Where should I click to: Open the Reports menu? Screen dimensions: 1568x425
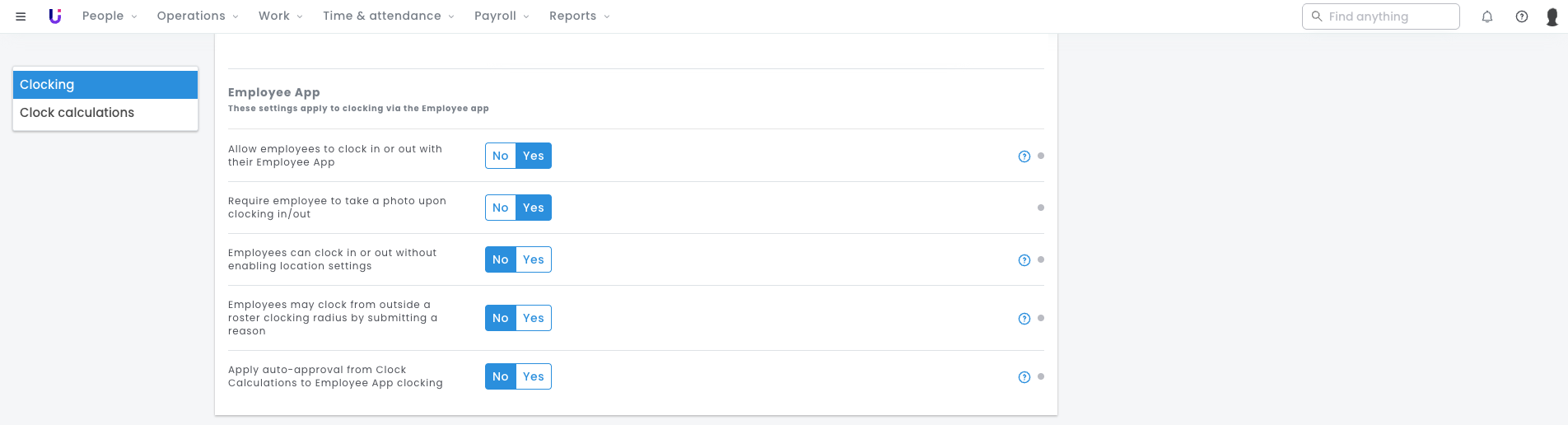point(580,16)
